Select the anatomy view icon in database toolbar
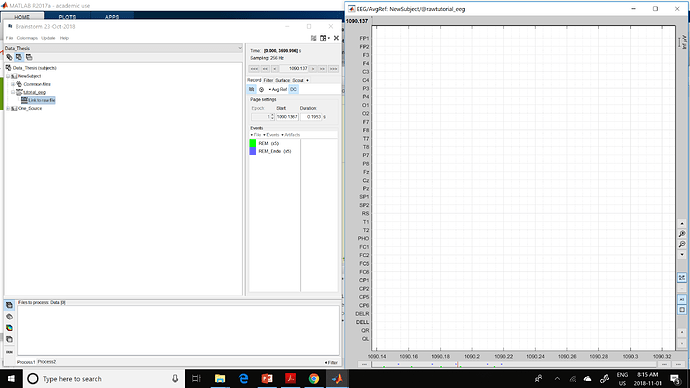The width and height of the screenshot is (690, 388). [9, 57]
